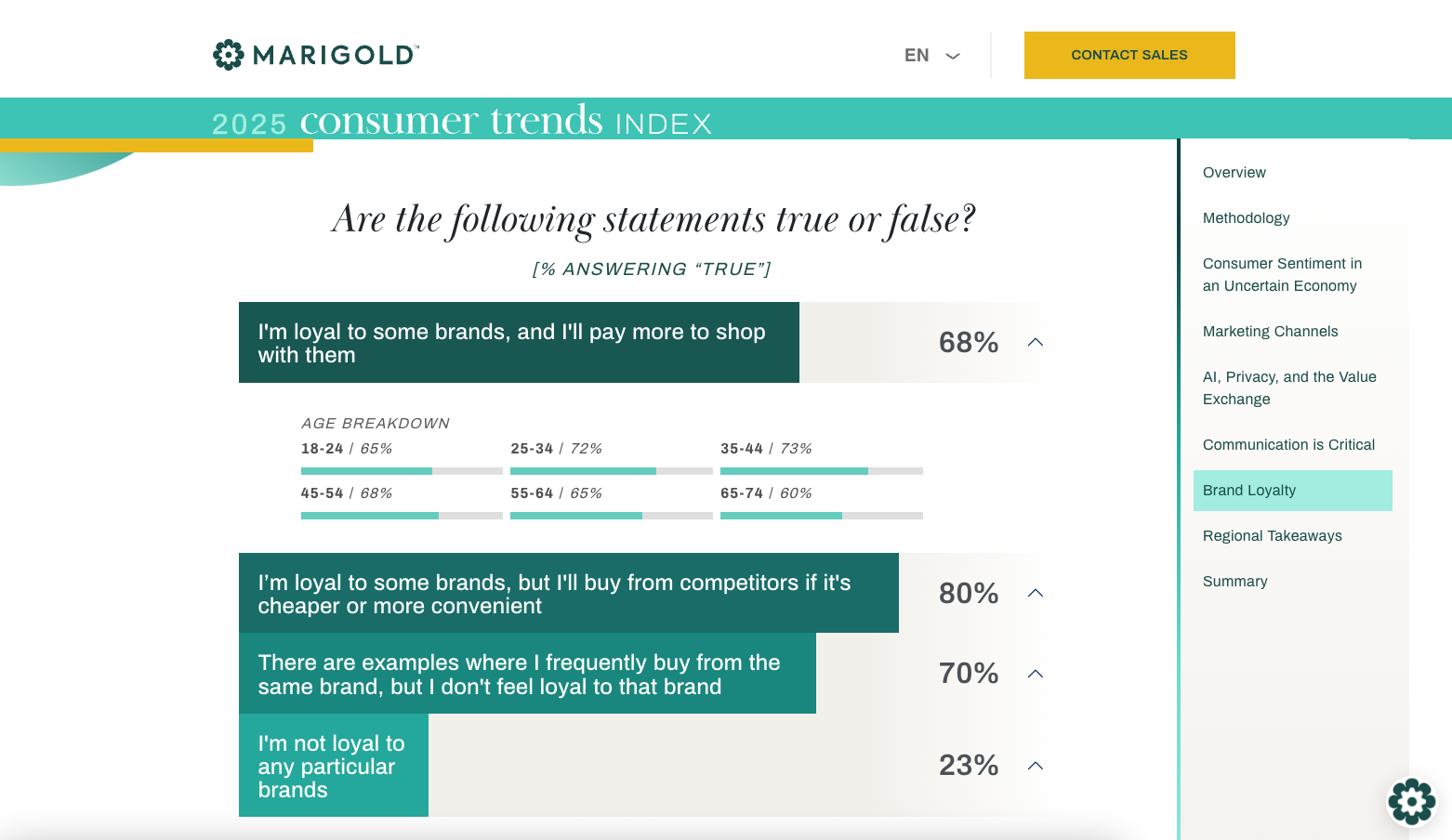The height and width of the screenshot is (840, 1452).
Task: Select Marketing Channels in the sidebar
Action: pos(1270,332)
